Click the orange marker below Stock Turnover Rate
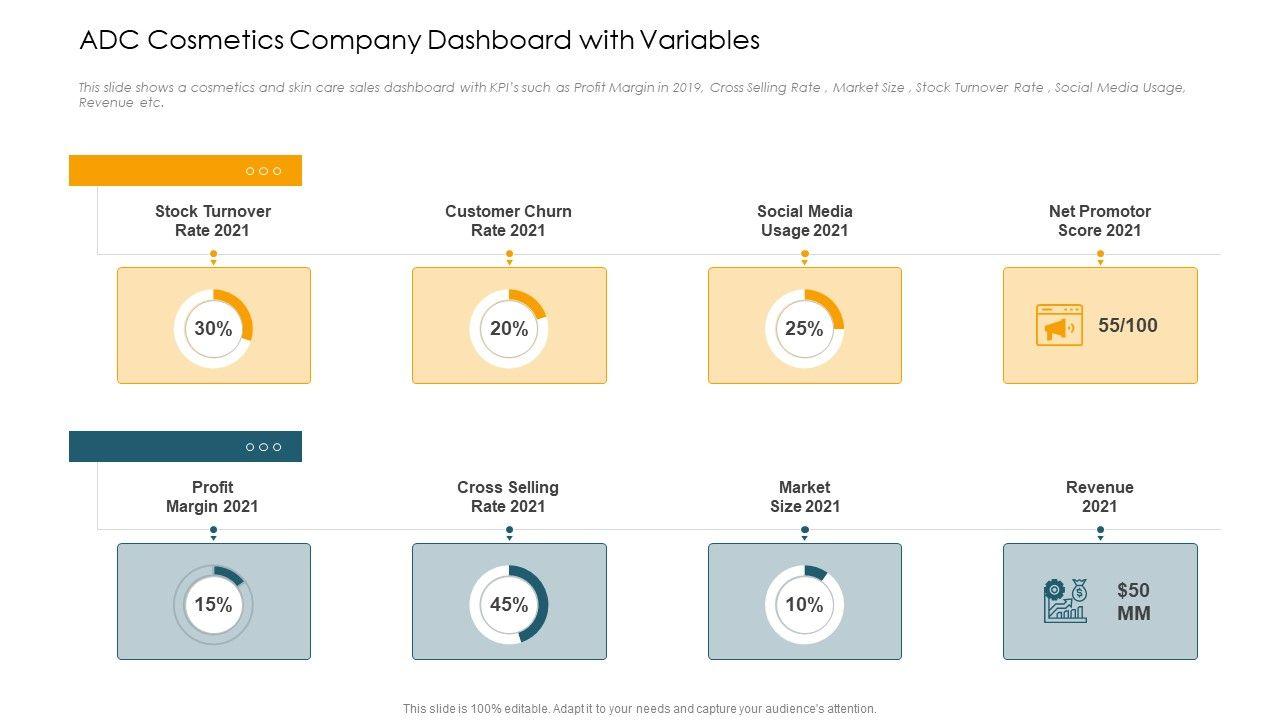Viewport: 1280px width, 720px height. pos(213,256)
